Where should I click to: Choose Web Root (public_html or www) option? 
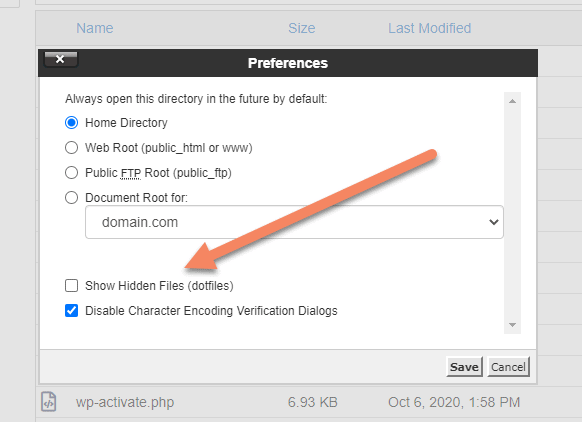pyautogui.click(x=71, y=148)
